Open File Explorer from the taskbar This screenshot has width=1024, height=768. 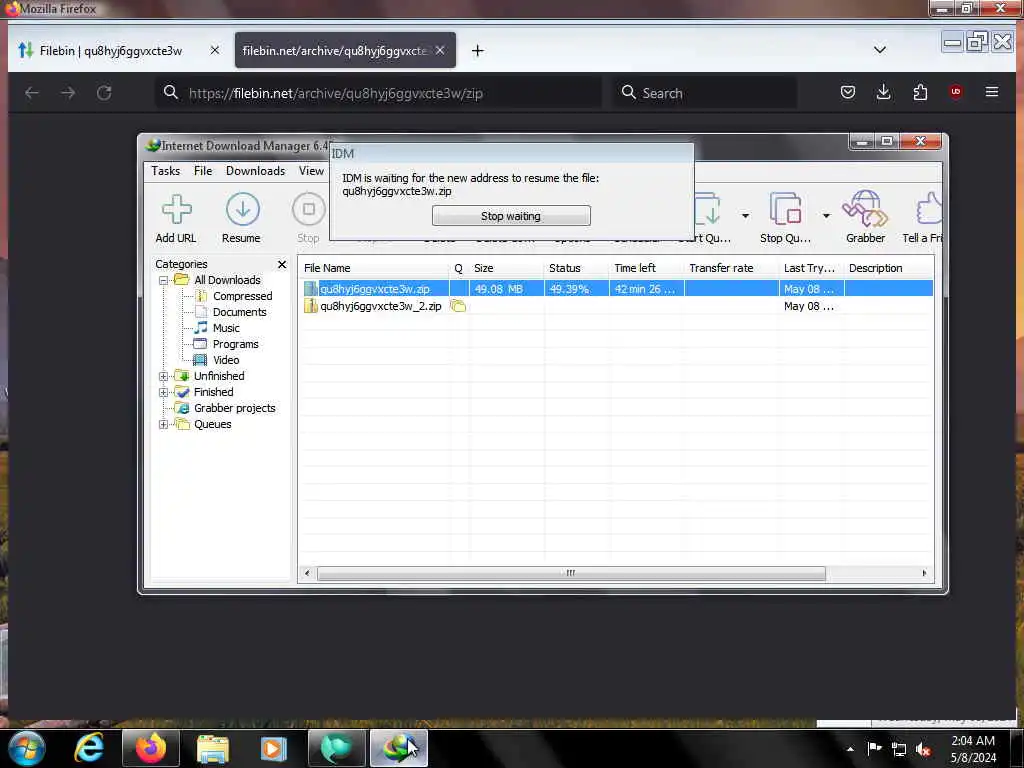tap(213, 748)
